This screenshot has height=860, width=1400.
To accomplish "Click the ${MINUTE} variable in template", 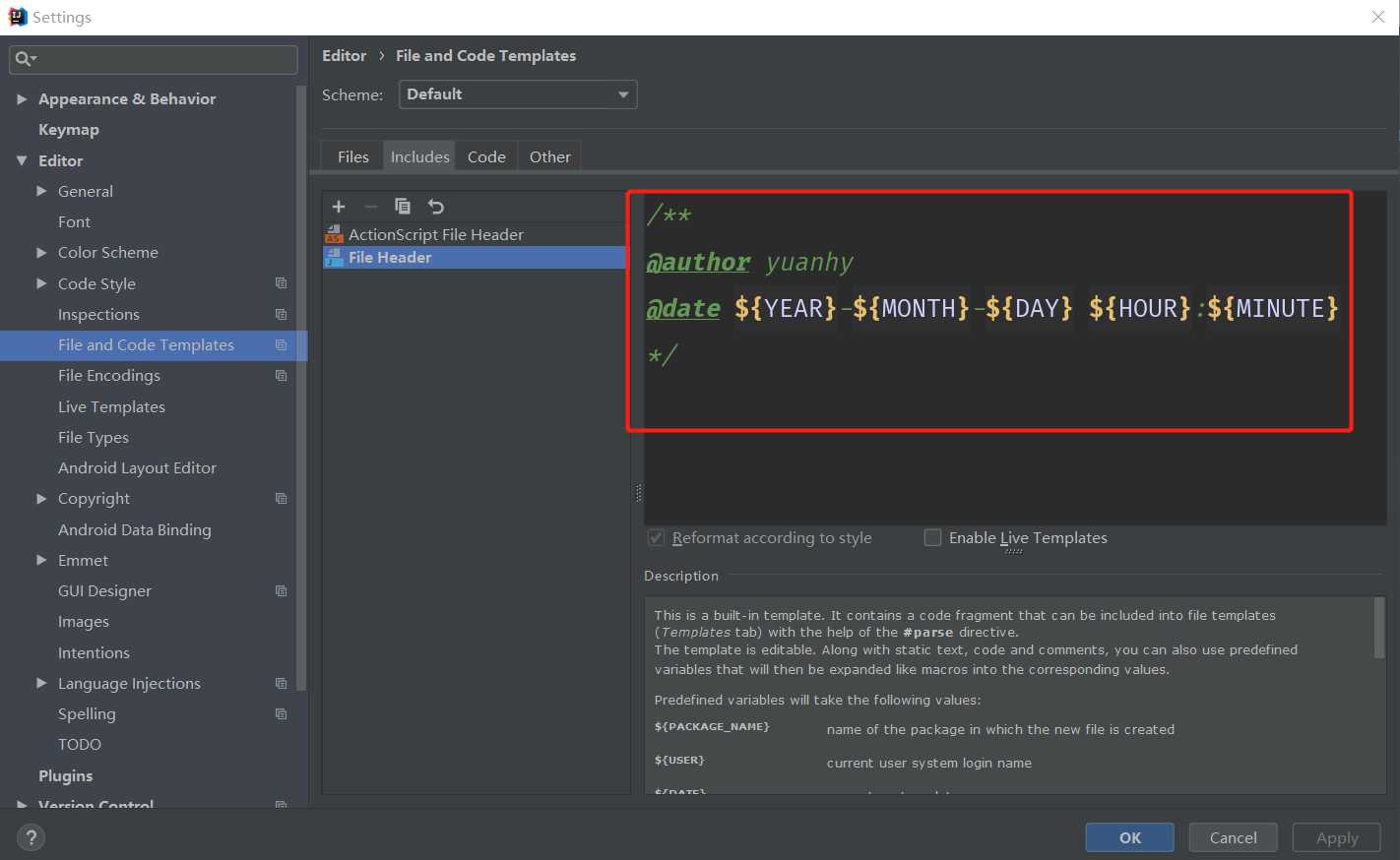I will pos(1272,309).
